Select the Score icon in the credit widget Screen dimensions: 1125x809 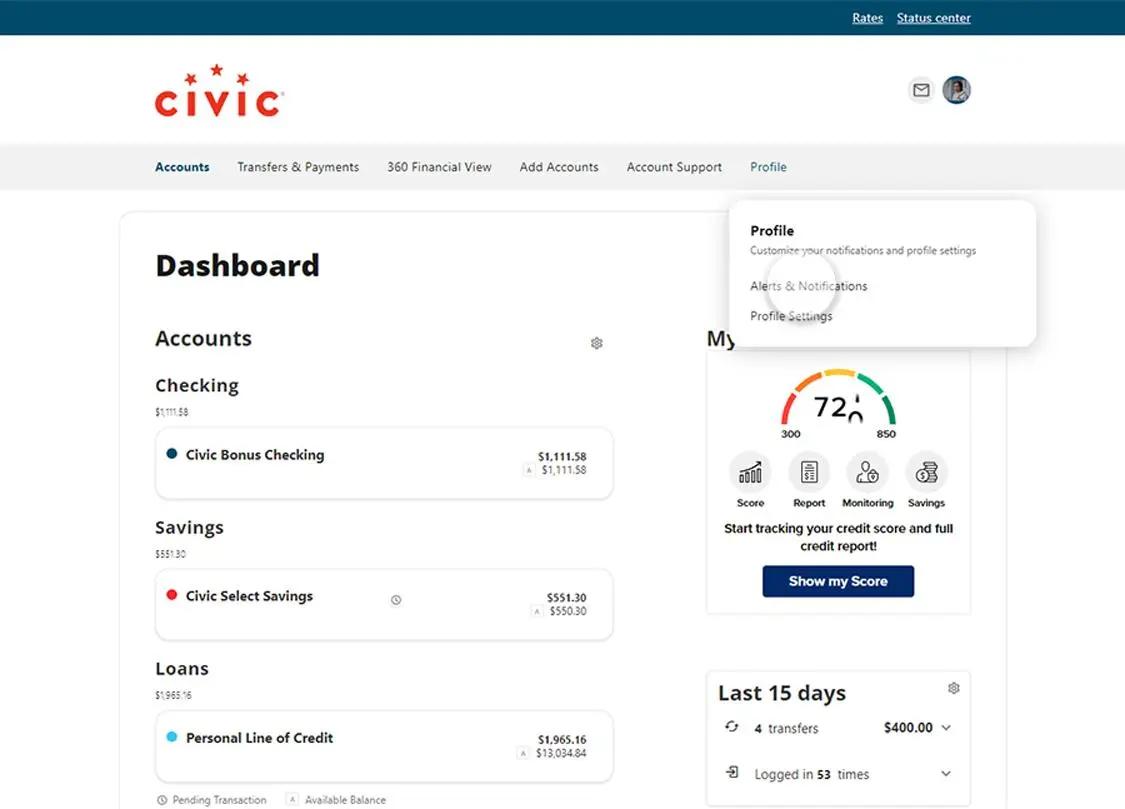[750, 473]
